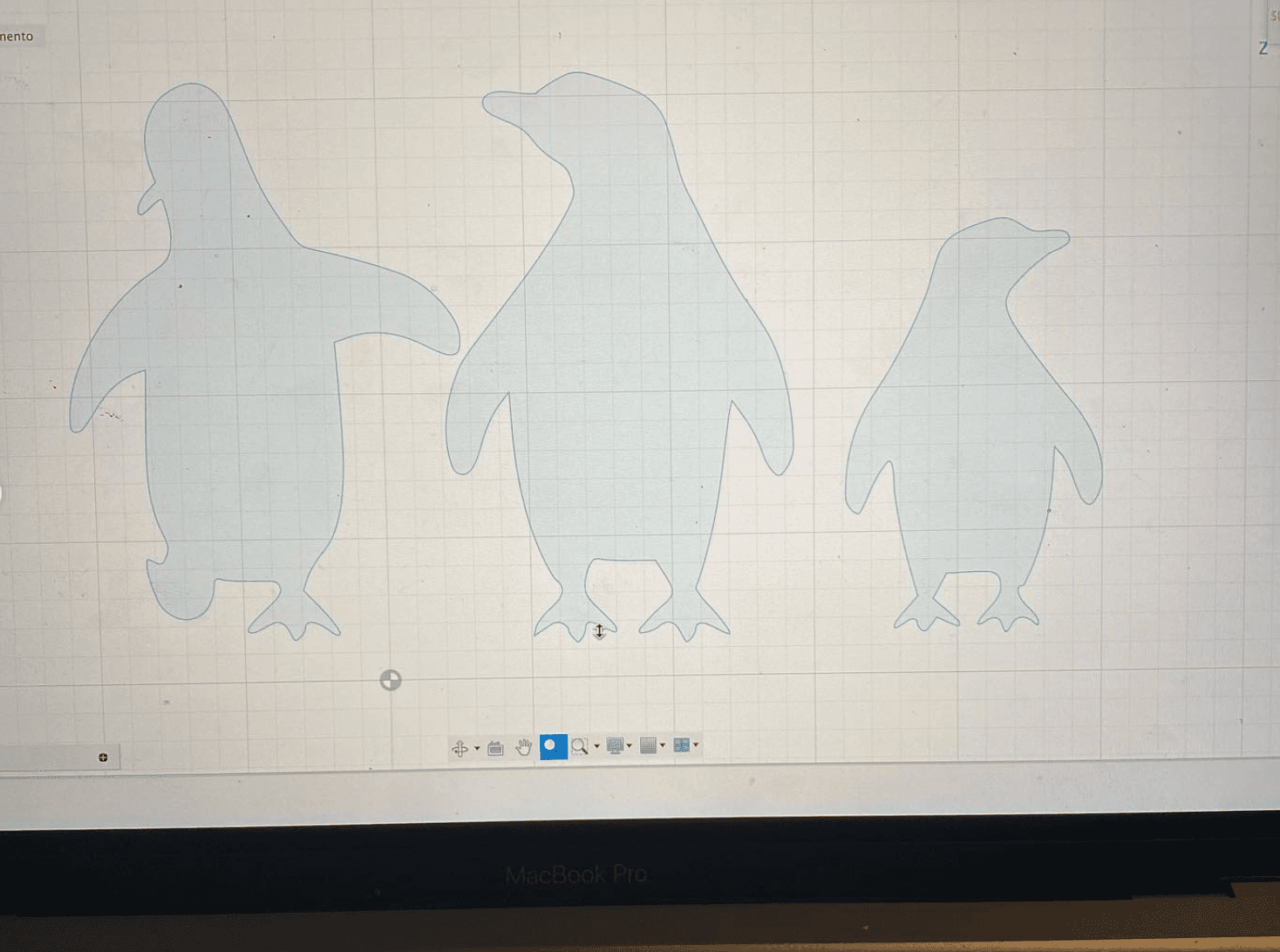Open the Grid and Snaps dropdown arrow
Screen dimensions: 1280x952
point(663,745)
